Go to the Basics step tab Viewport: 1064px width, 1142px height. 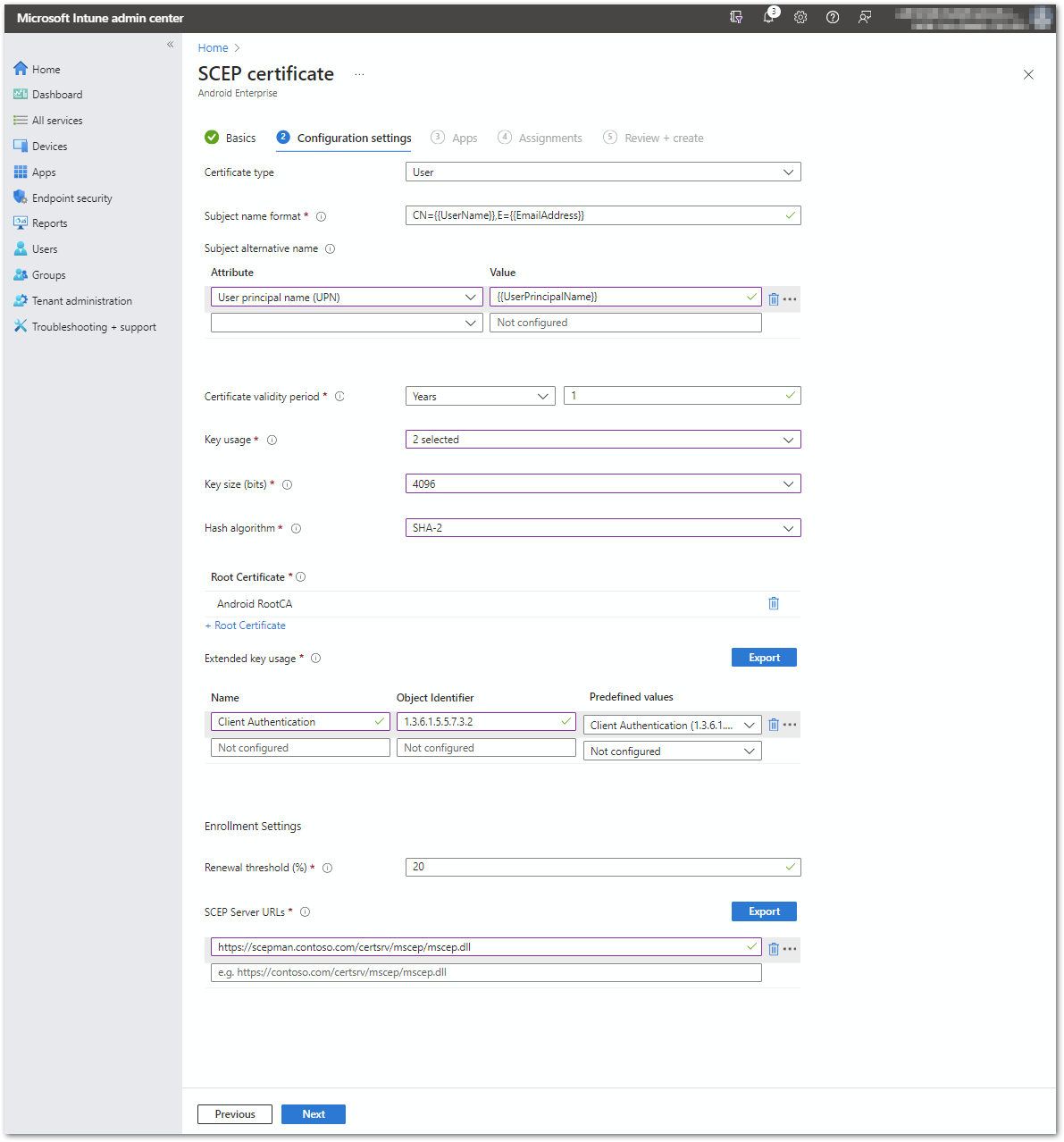click(230, 138)
